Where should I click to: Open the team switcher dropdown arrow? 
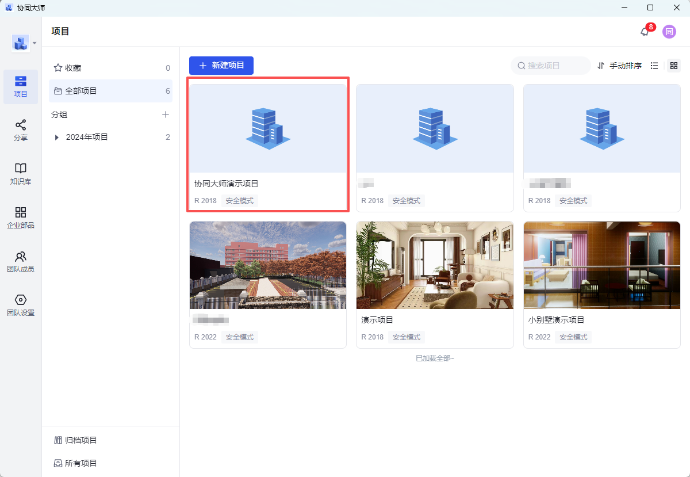tap(35, 44)
